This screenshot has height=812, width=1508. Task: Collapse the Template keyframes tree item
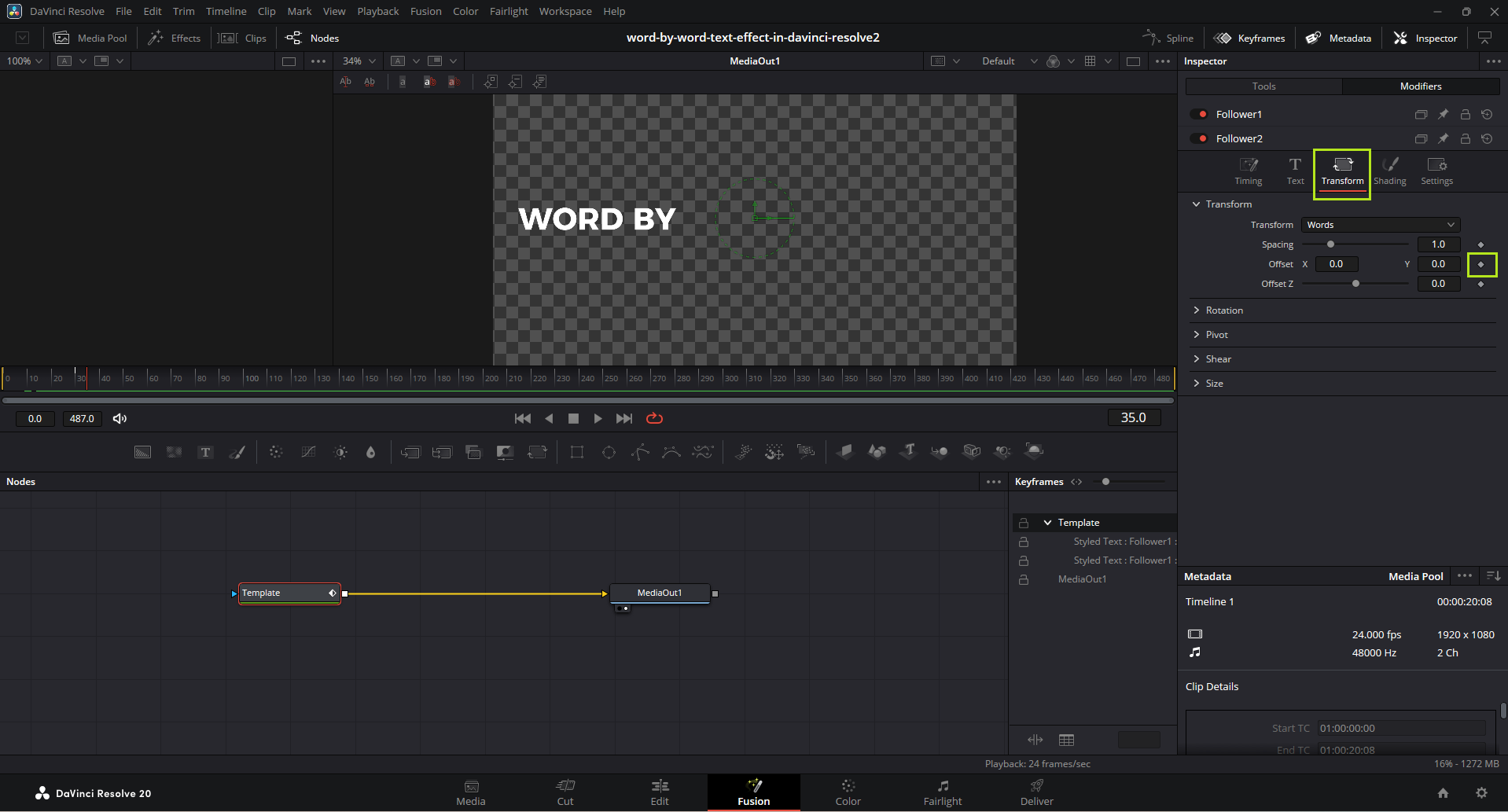(x=1047, y=523)
